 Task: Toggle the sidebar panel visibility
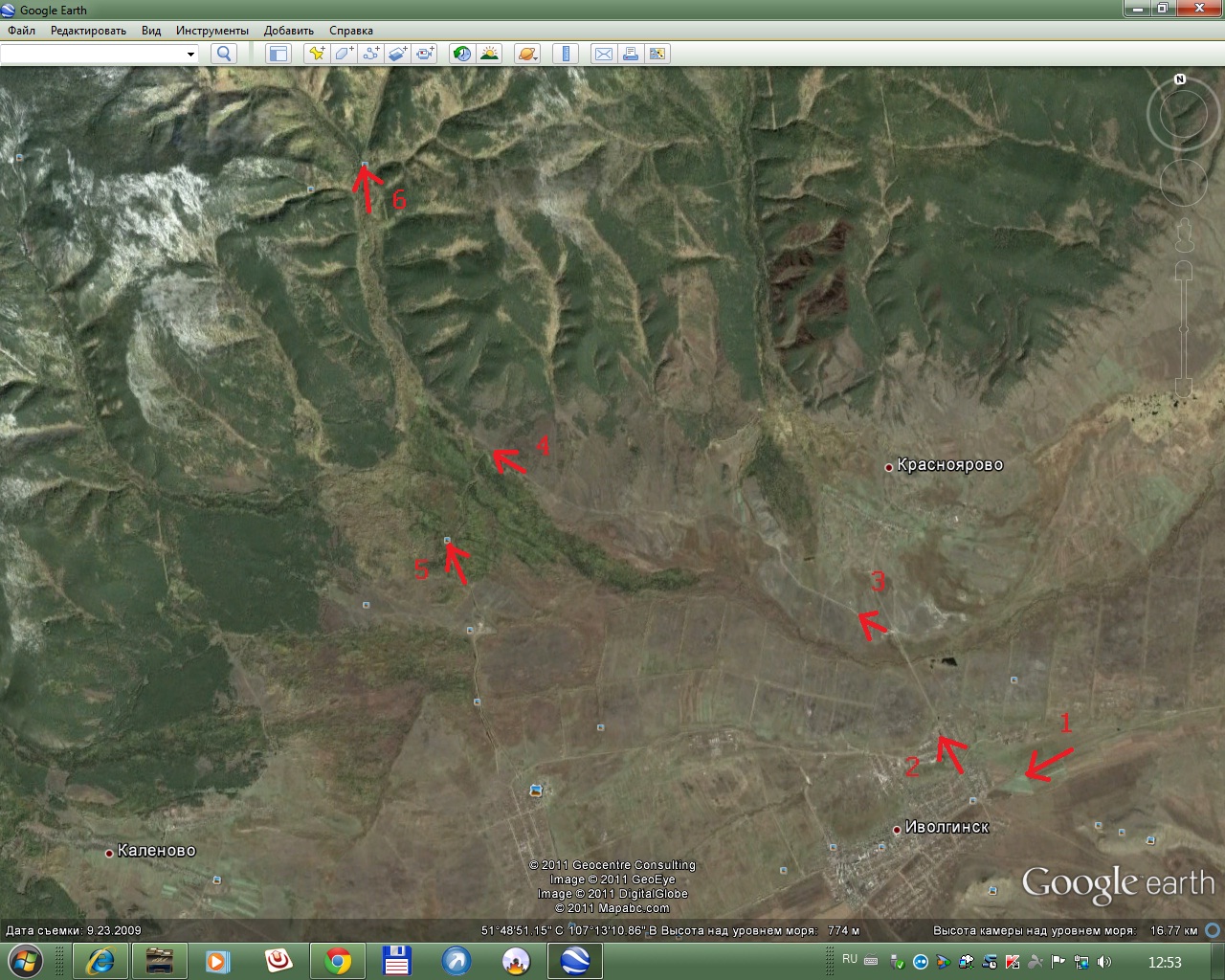[278, 54]
